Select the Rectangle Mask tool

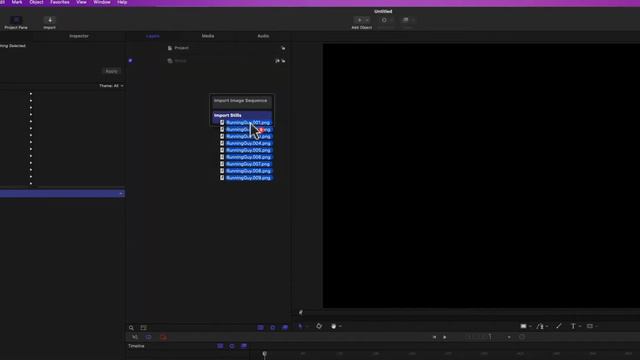coord(590,327)
